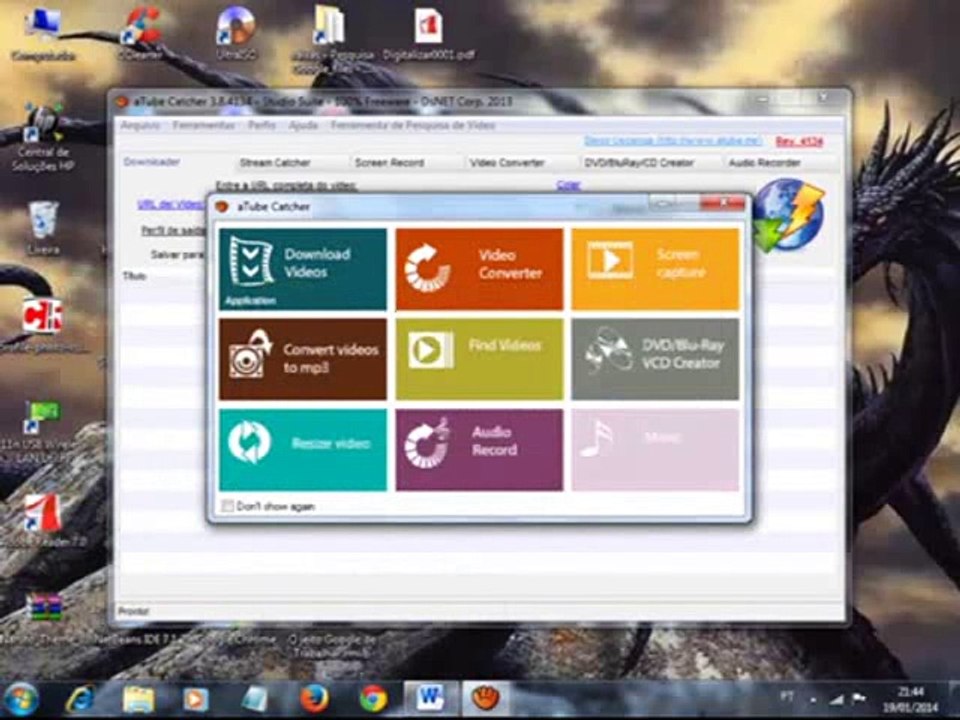Open the Screen capture tile
The width and height of the screenshot is (960, 720).
coord(655,269)
